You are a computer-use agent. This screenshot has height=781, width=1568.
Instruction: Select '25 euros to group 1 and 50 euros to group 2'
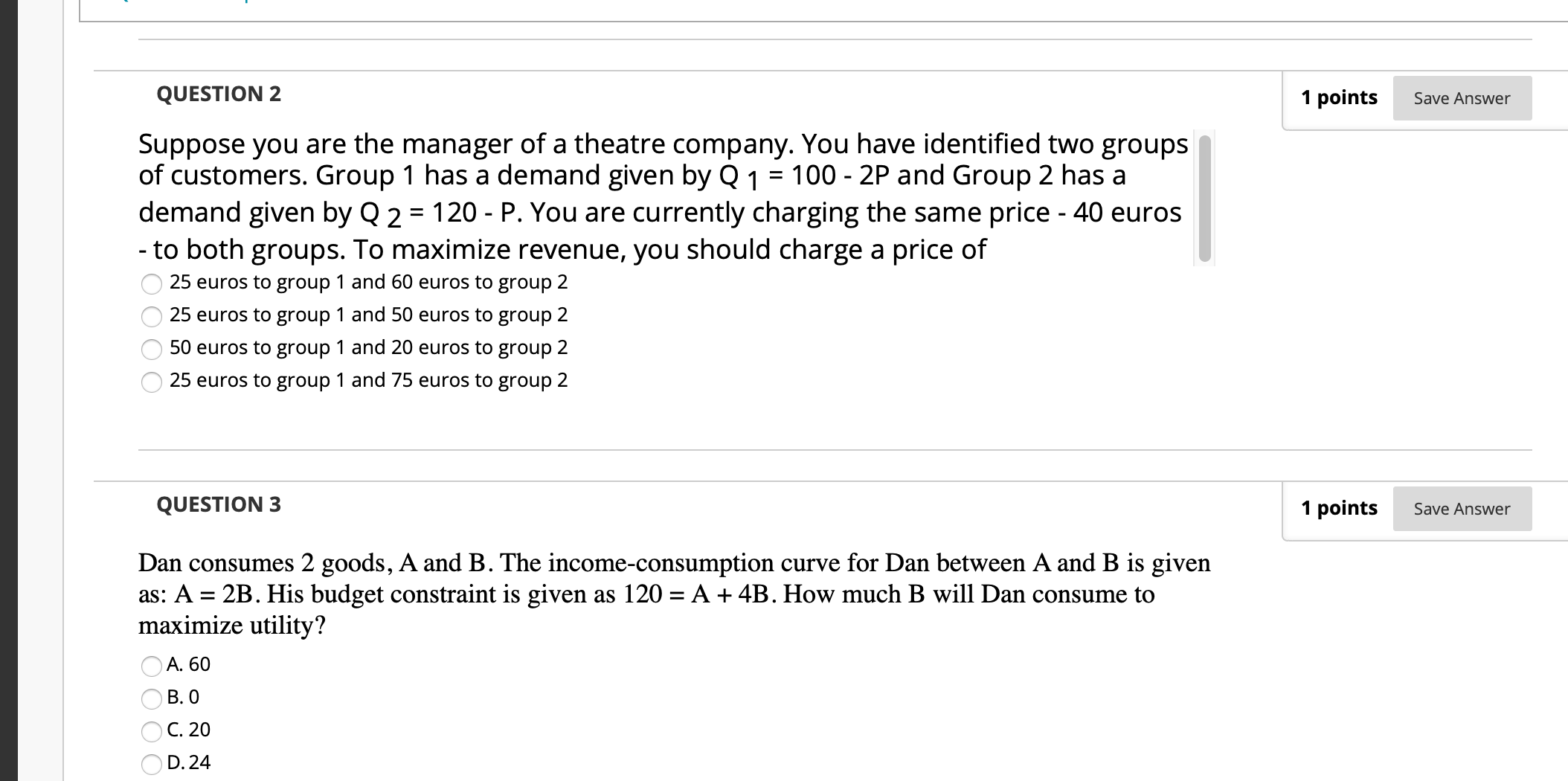[x=152, y=316]
